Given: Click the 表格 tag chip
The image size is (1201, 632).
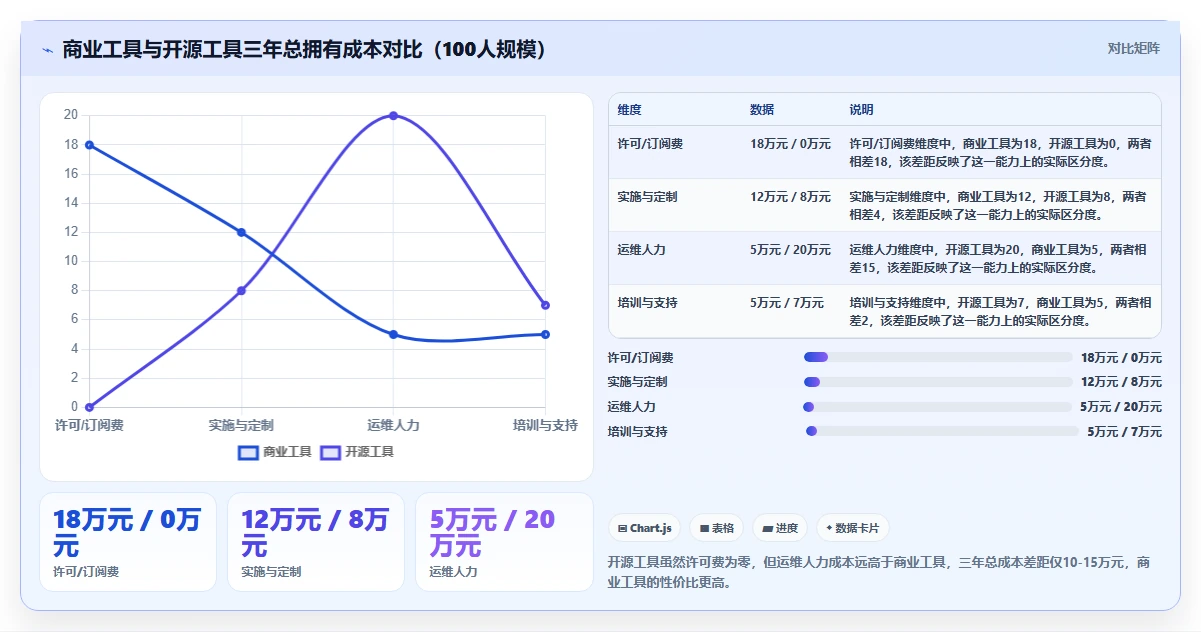Looking at the screenshot, I should click(x=717, y=528).
